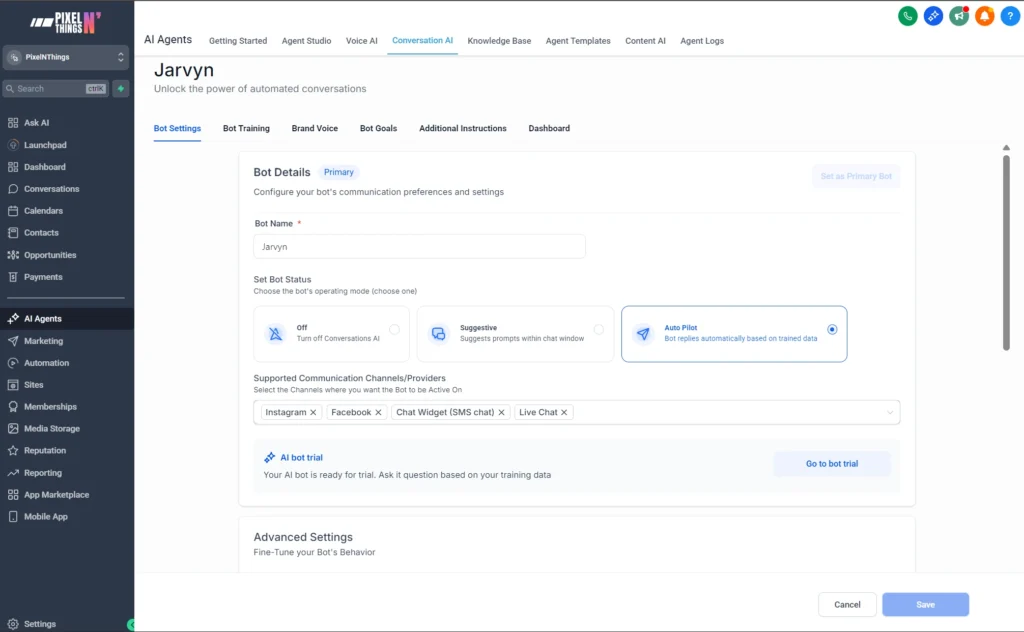This screenshot has width=1024, height=632.
Task: Open the Agent Studio tab
Action: (x=306, y=40)
